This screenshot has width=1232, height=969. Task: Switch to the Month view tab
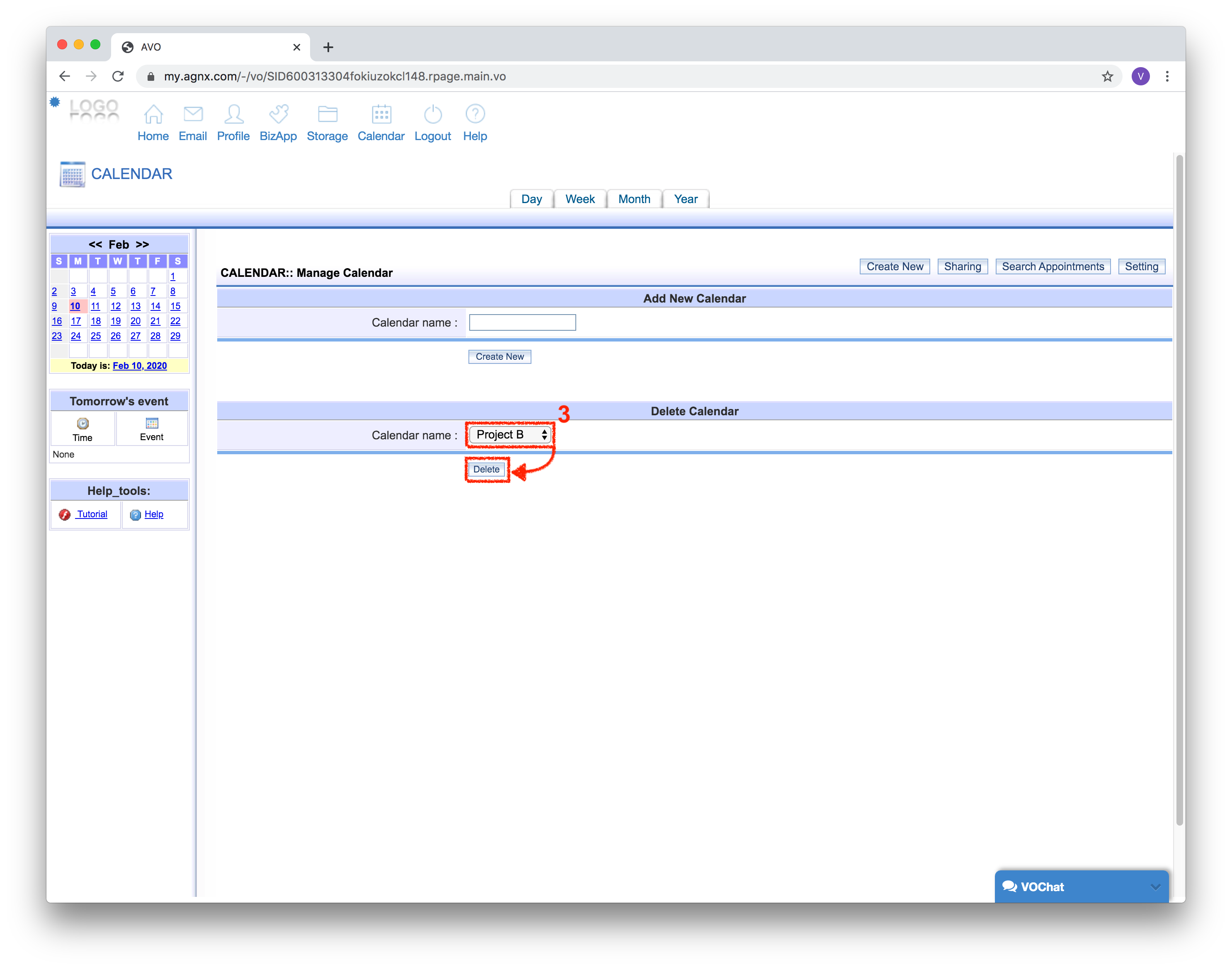(634, 199)
